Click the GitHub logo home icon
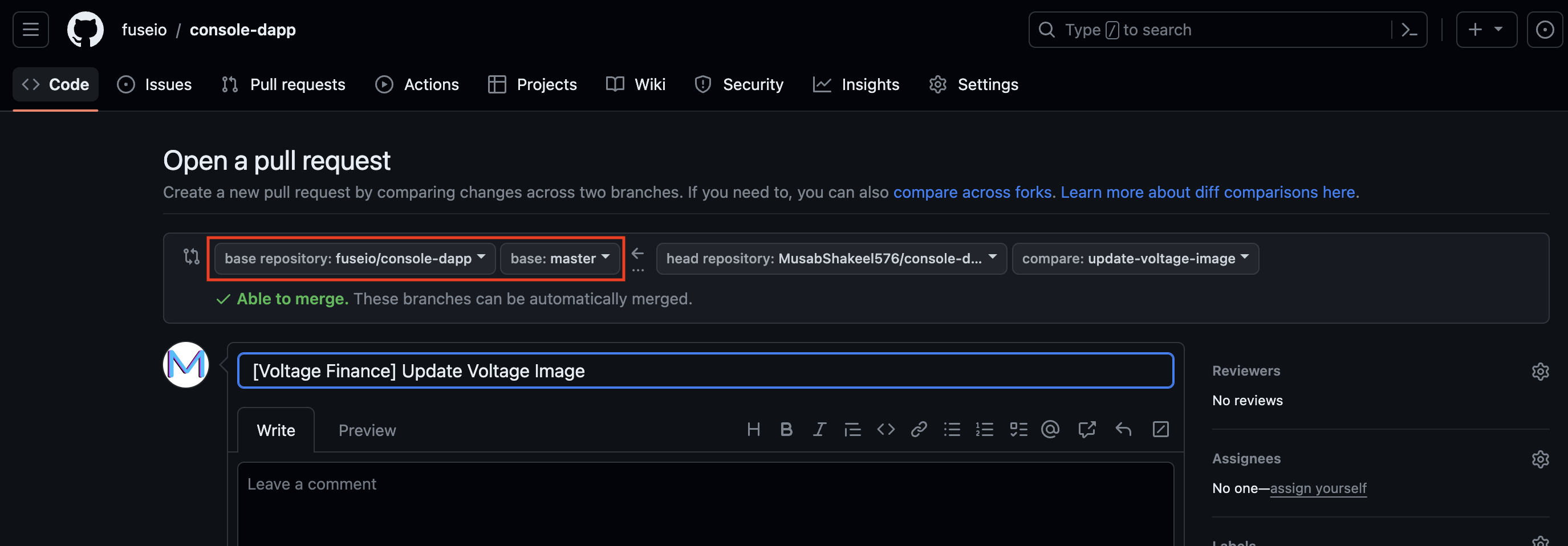This screenshot has width=1568, height=546. click(x=85, y=30)
